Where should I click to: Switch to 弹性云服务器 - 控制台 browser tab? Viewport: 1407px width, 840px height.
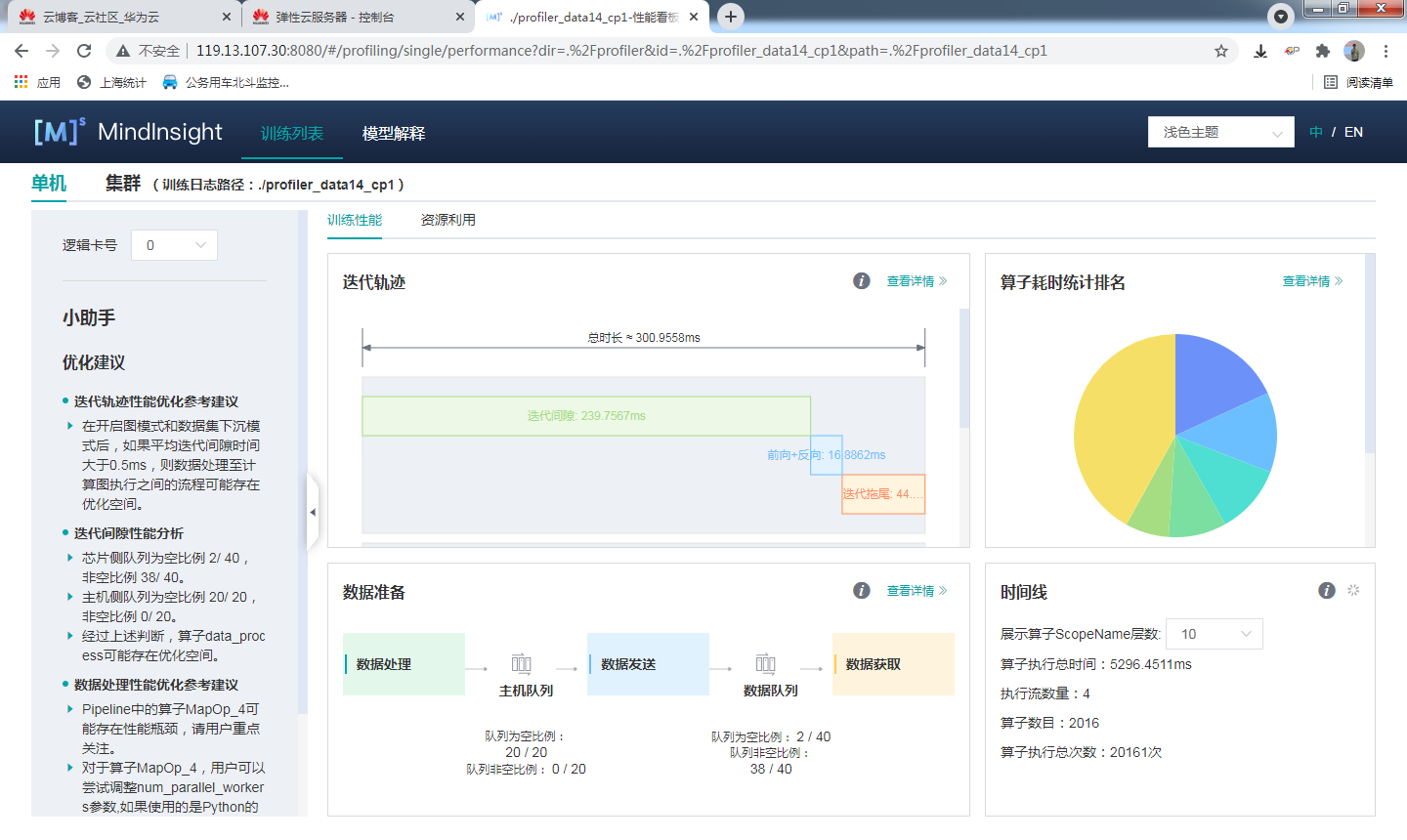pyautogui.click(x=357, y=17)
